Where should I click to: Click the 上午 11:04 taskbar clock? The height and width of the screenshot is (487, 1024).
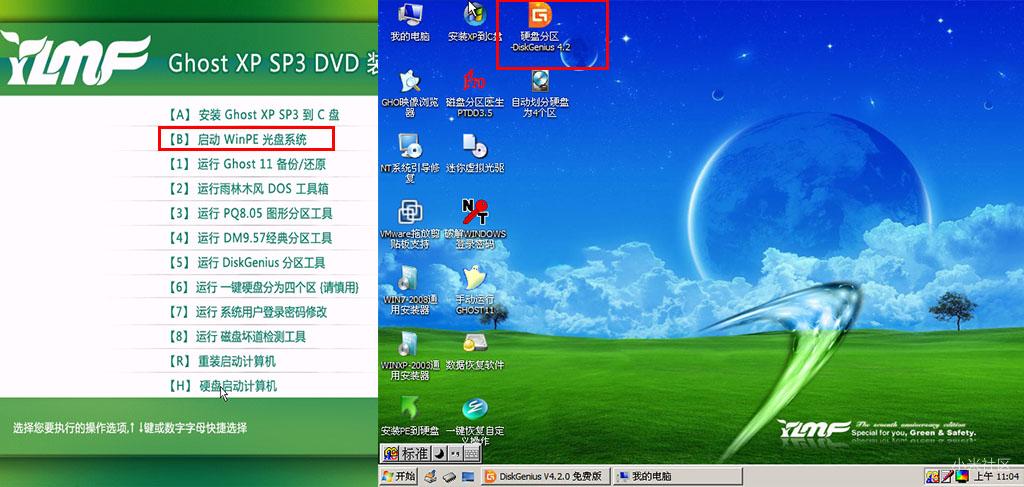[997, 476]
